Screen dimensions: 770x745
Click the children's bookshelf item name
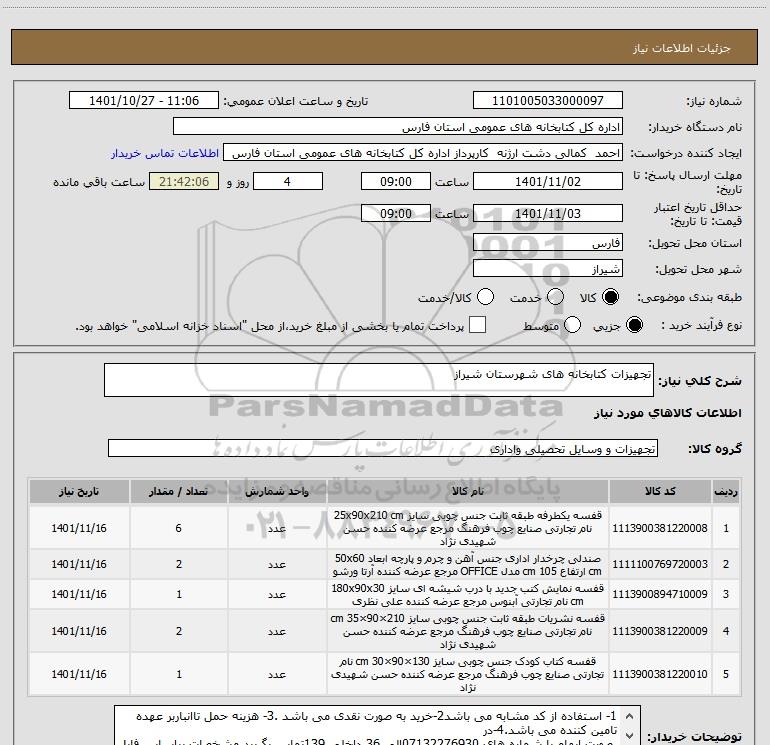468,674
